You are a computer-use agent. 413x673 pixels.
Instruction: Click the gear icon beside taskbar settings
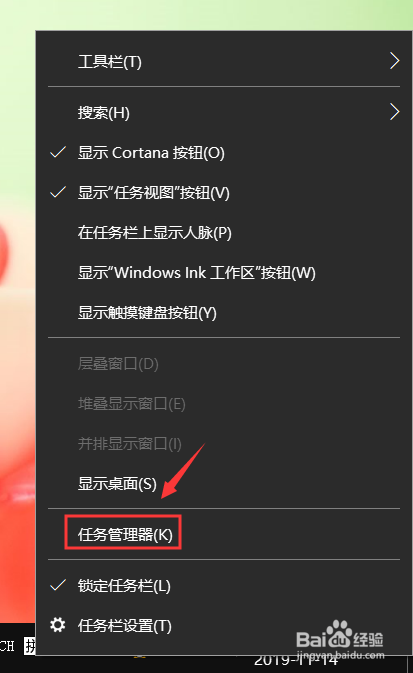click(58, 625)
